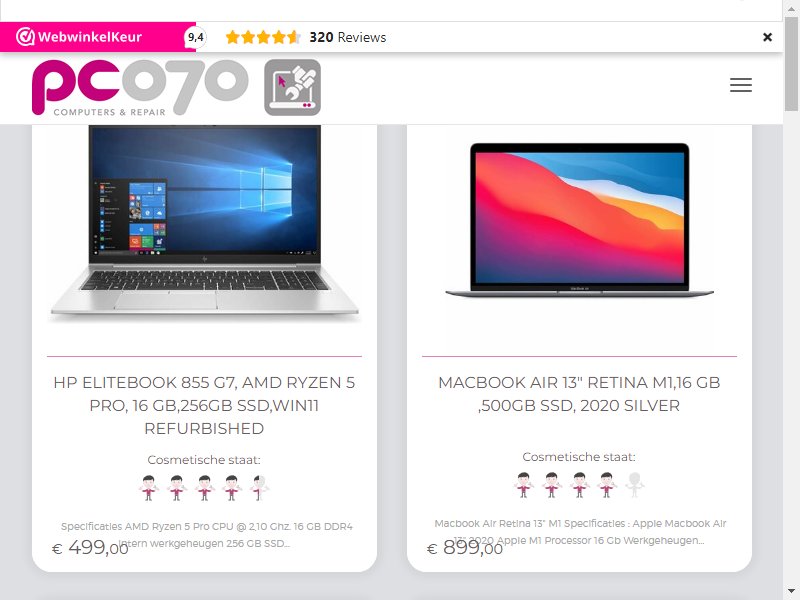Click the WebwinkelKeur checkmark badge icon
The image size is (800, 600).
(24, 37)
